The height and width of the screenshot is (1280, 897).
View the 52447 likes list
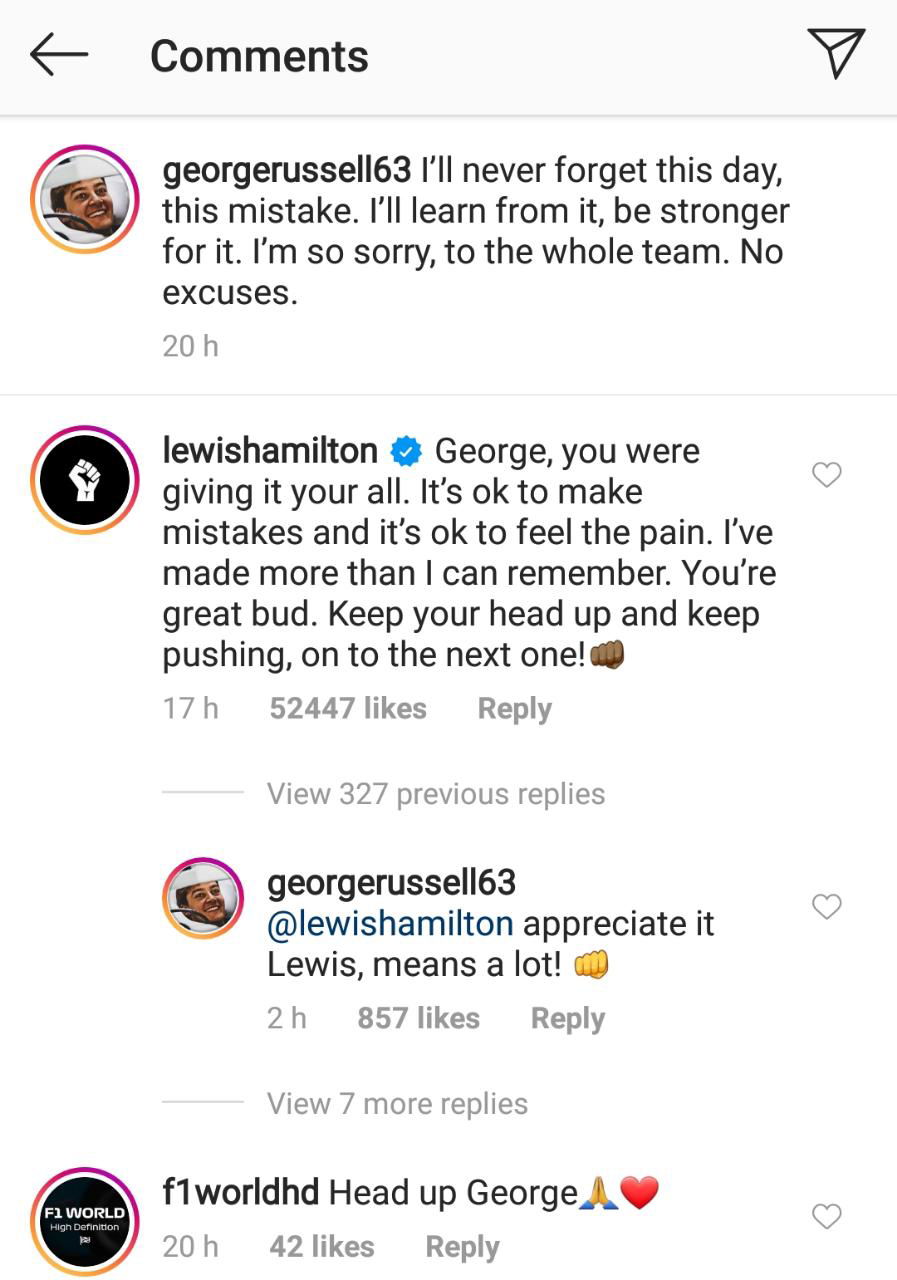point(348,708)
